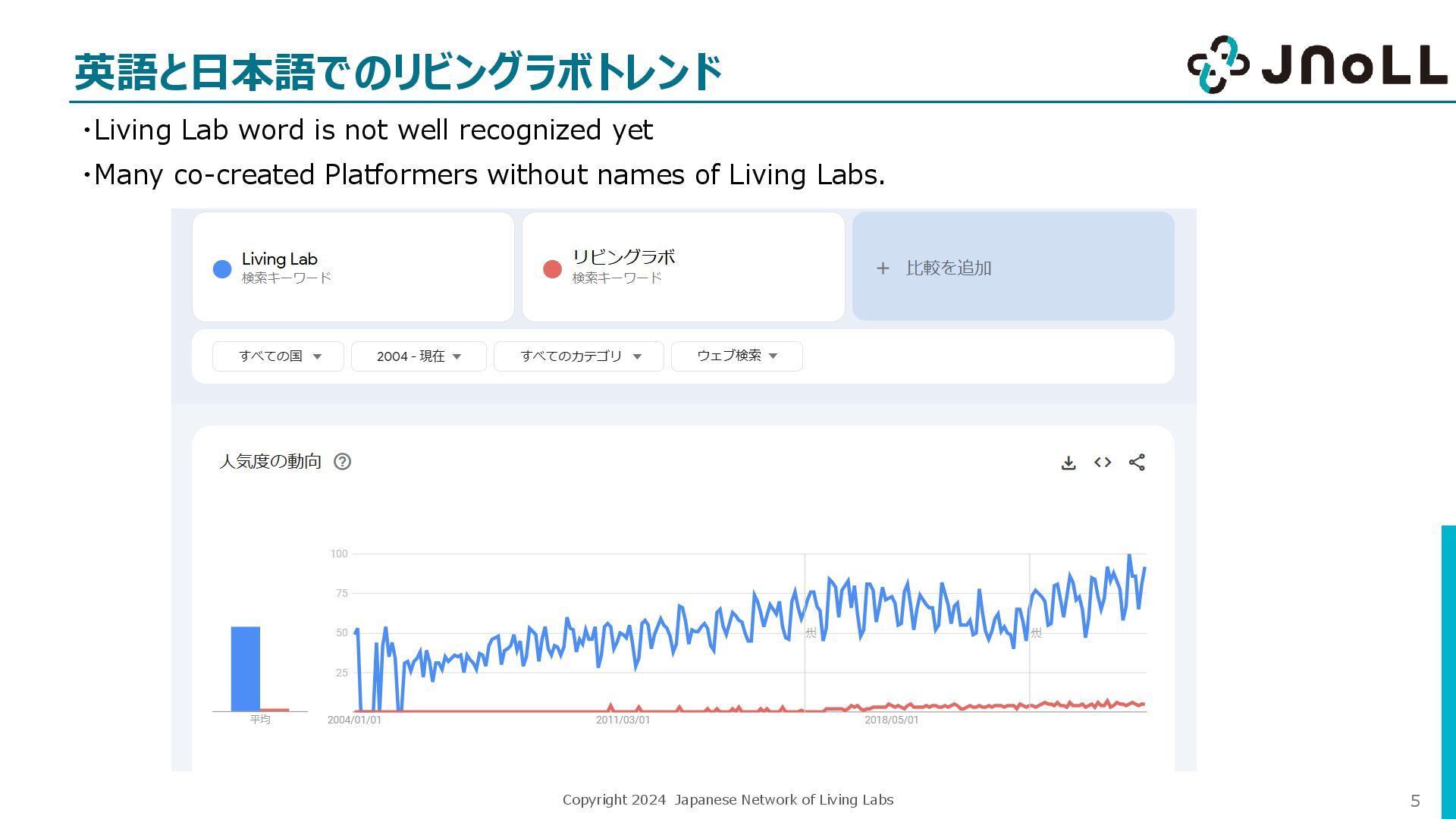This screenshot has width=1456, height=819.
Task: Click the Copyright 2024 footer text
Action: click(728, 800)
